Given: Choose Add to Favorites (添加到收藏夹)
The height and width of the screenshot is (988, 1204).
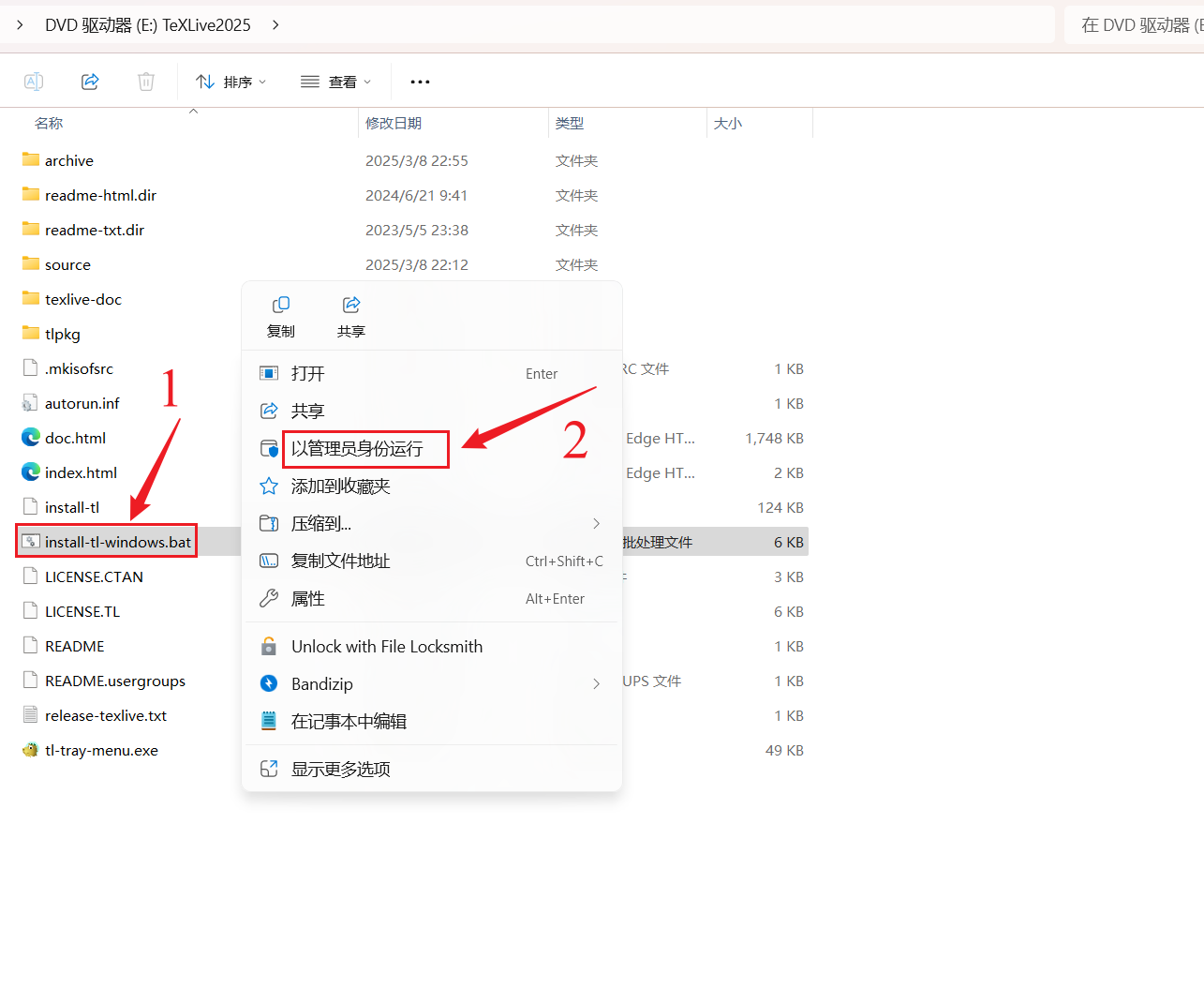Looking at the screenshot, I should 432,486.
